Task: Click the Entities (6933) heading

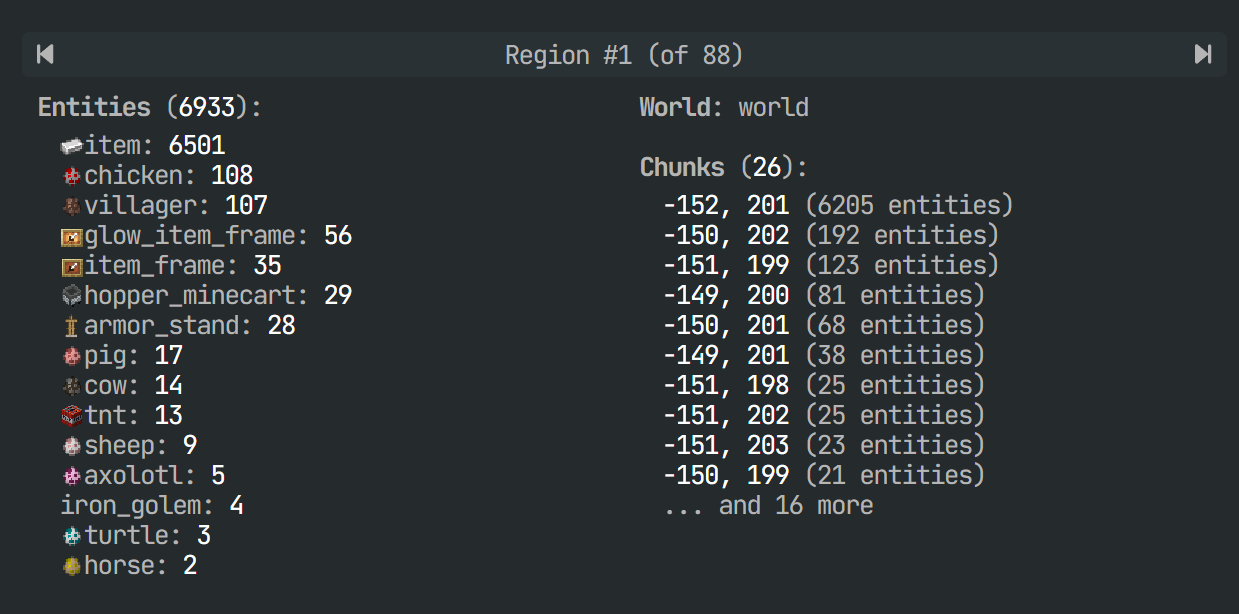Action: point(149,108)
